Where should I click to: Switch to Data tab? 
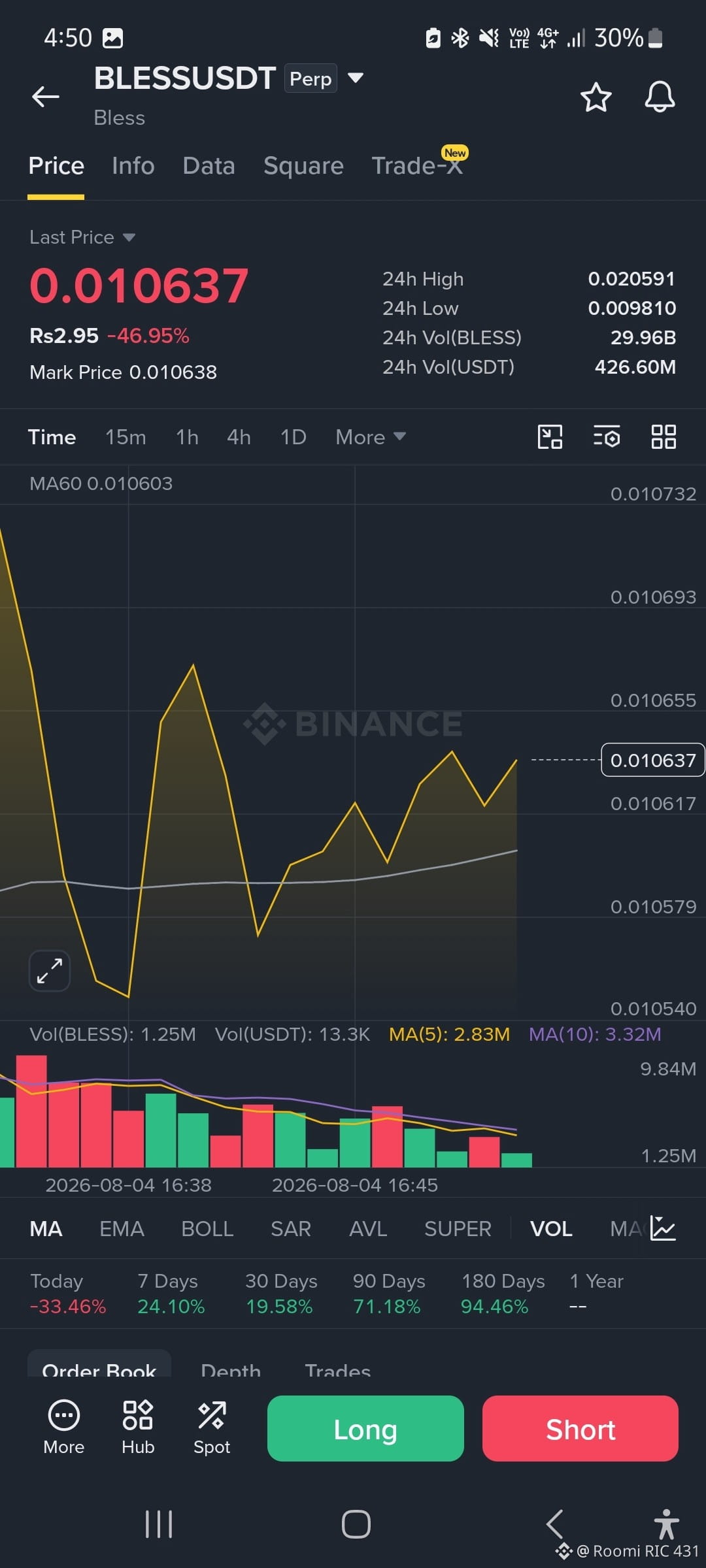click(209, 165)
